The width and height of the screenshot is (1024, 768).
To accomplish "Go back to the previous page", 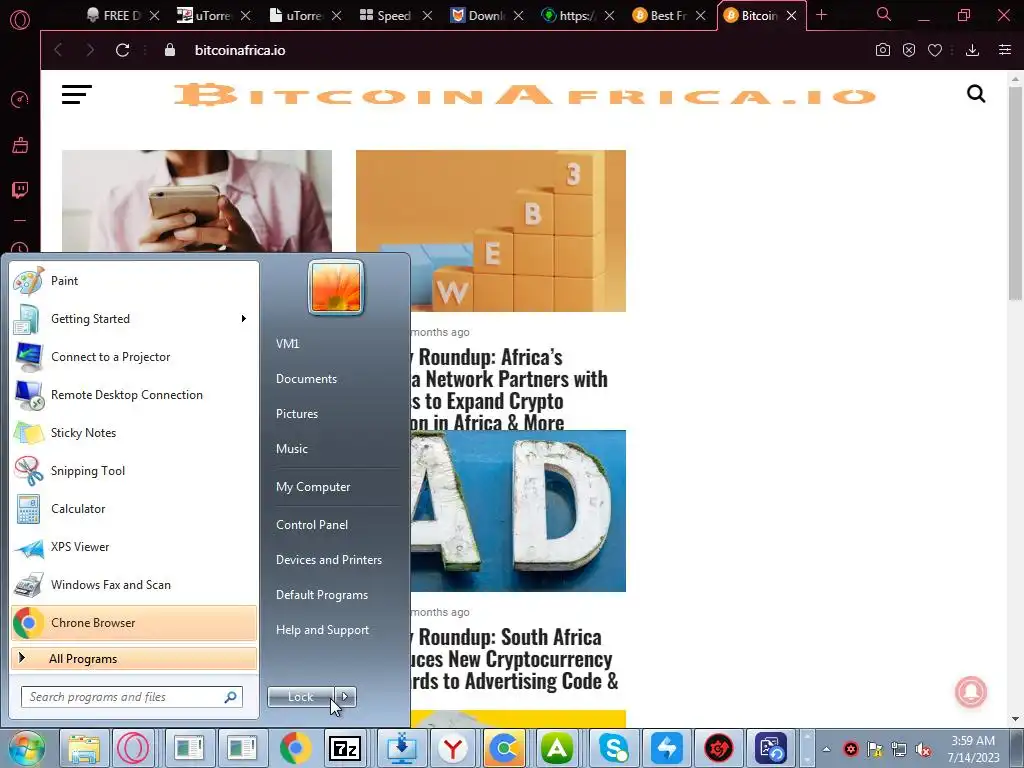I will click(x=58, y=50).
